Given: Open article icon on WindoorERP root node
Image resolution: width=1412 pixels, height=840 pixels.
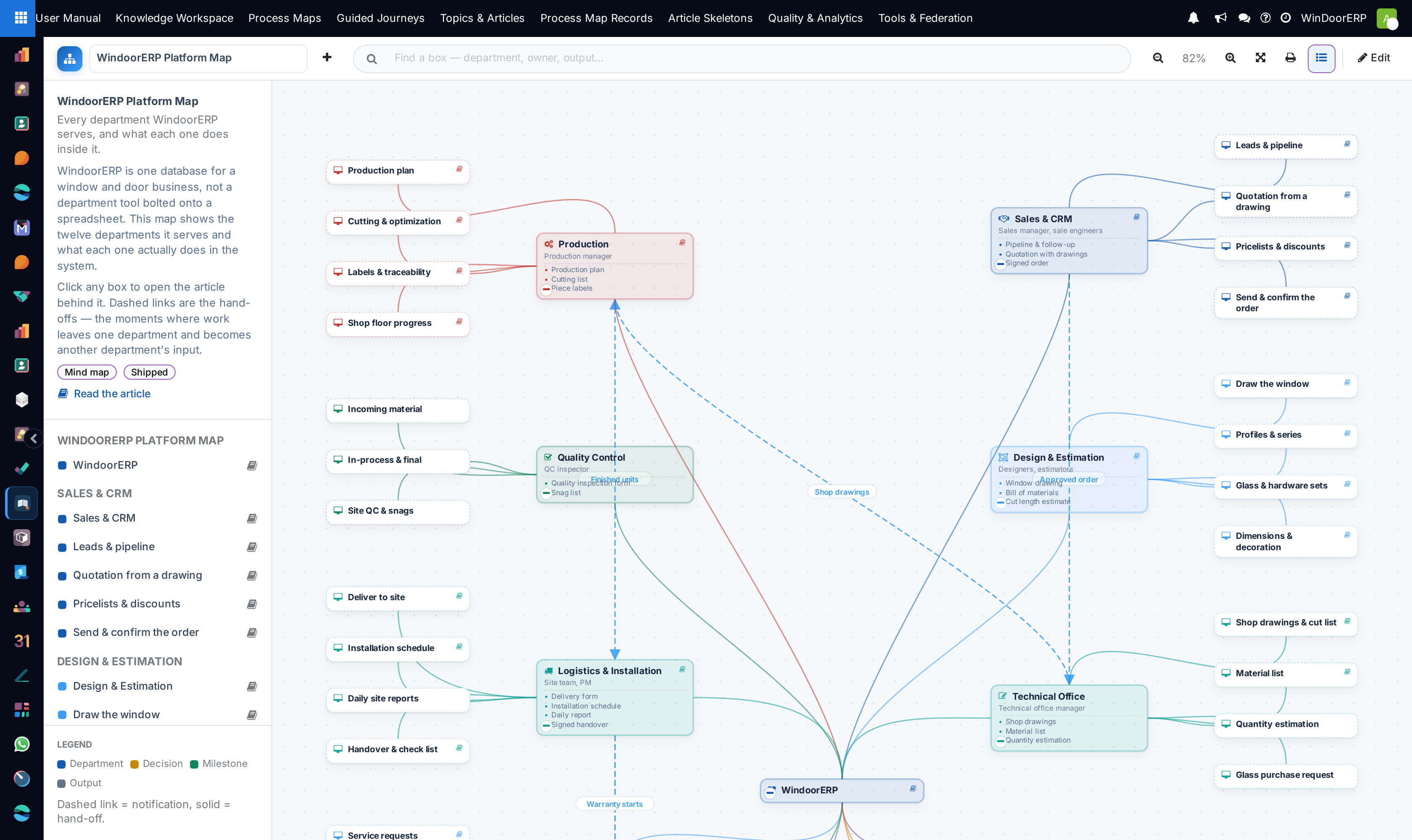Looking at the screenshot, I should click(x=913, y=789).
